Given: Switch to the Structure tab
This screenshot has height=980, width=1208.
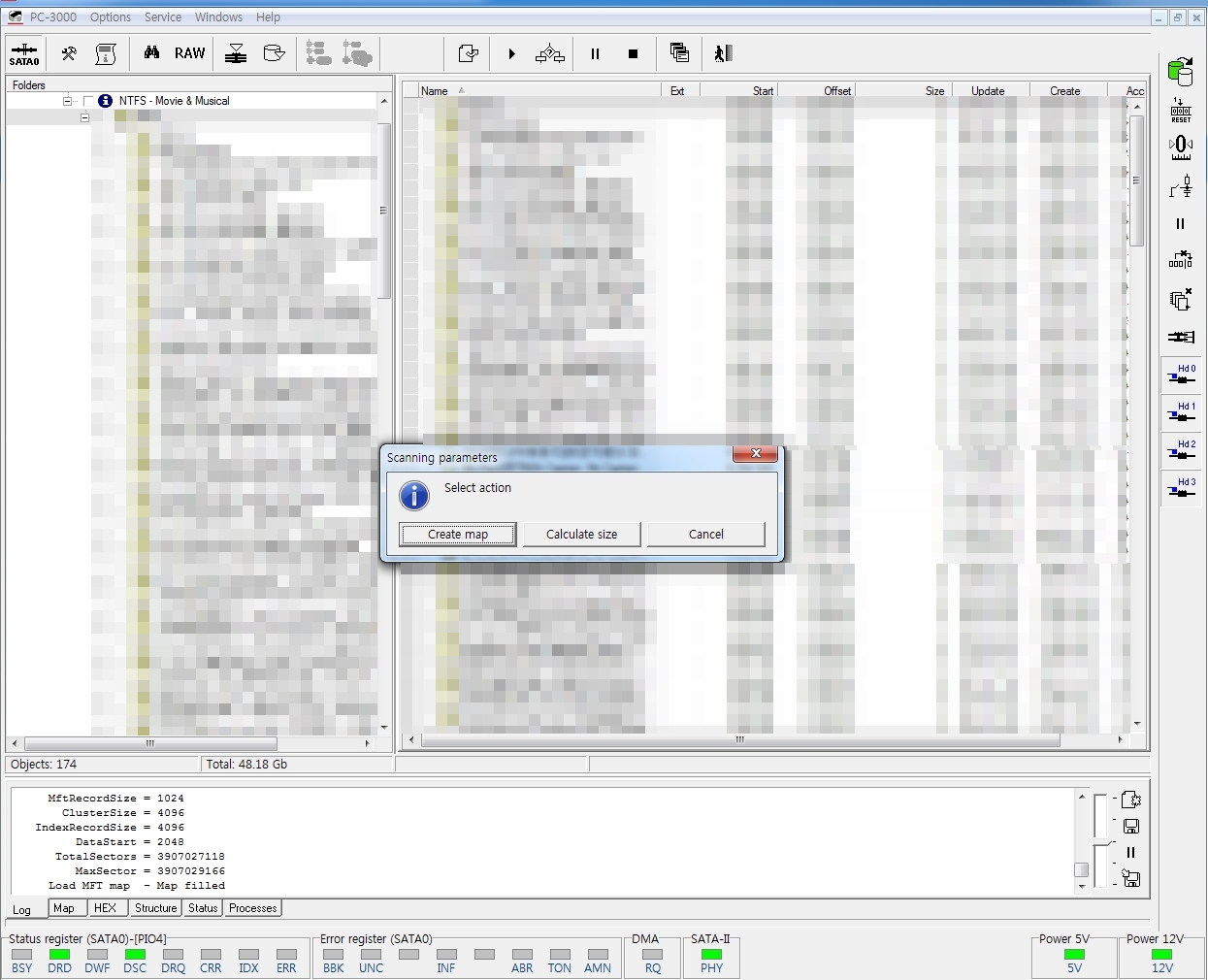Looking at the screenshot, I should click(156, 908).
